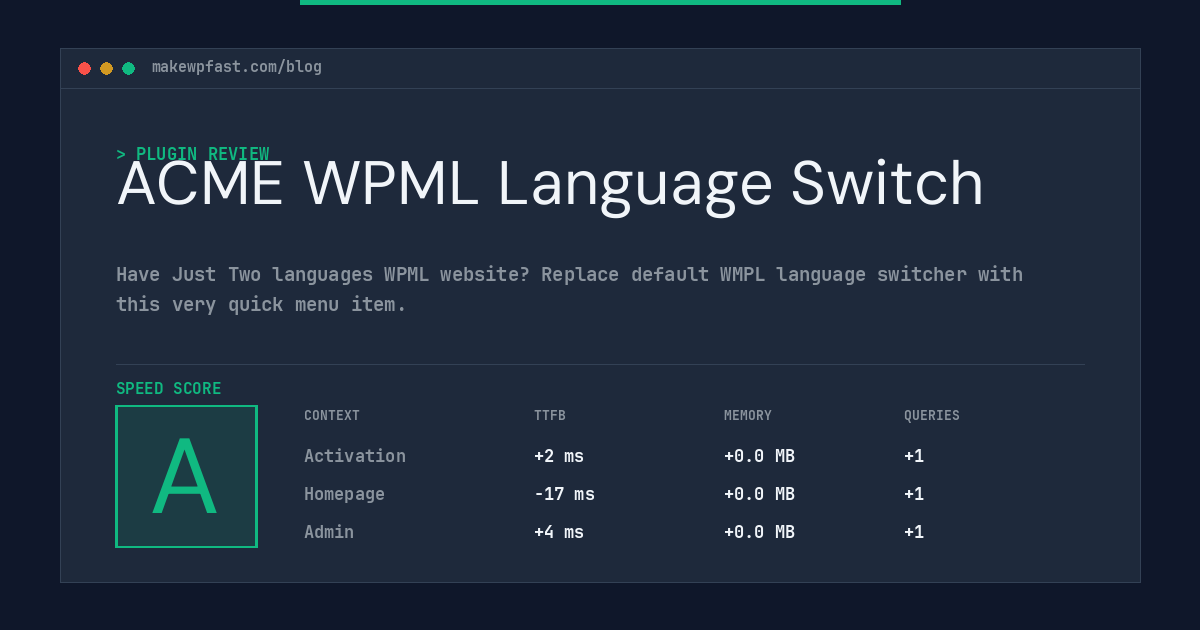Click the ACME WPML Language Switch title
This screenshot has width=1200, height=630.
coord(551,185)
